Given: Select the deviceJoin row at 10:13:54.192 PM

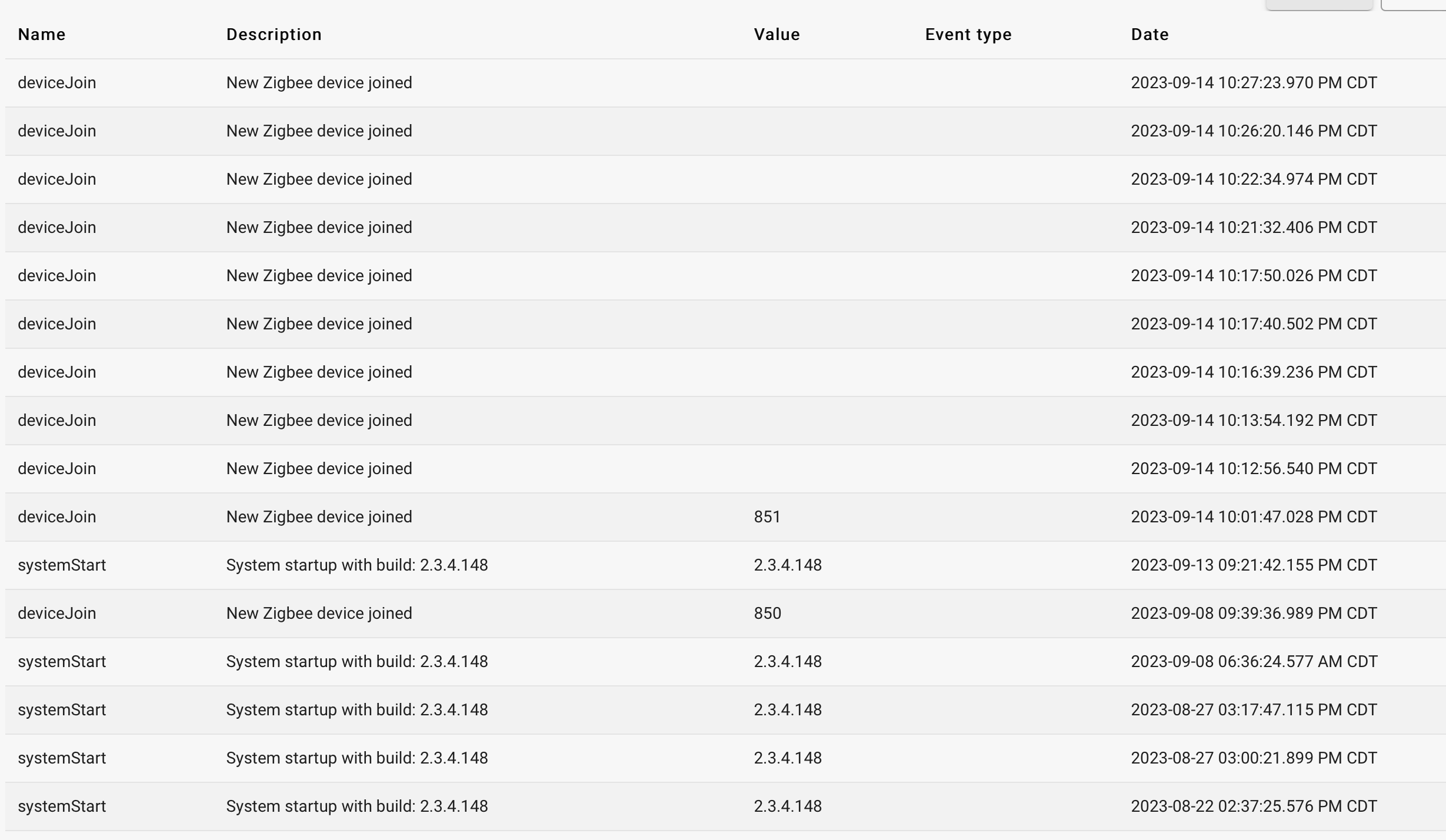Looking at the screenshot, I should pyautogui.click(x=725, y=421).
